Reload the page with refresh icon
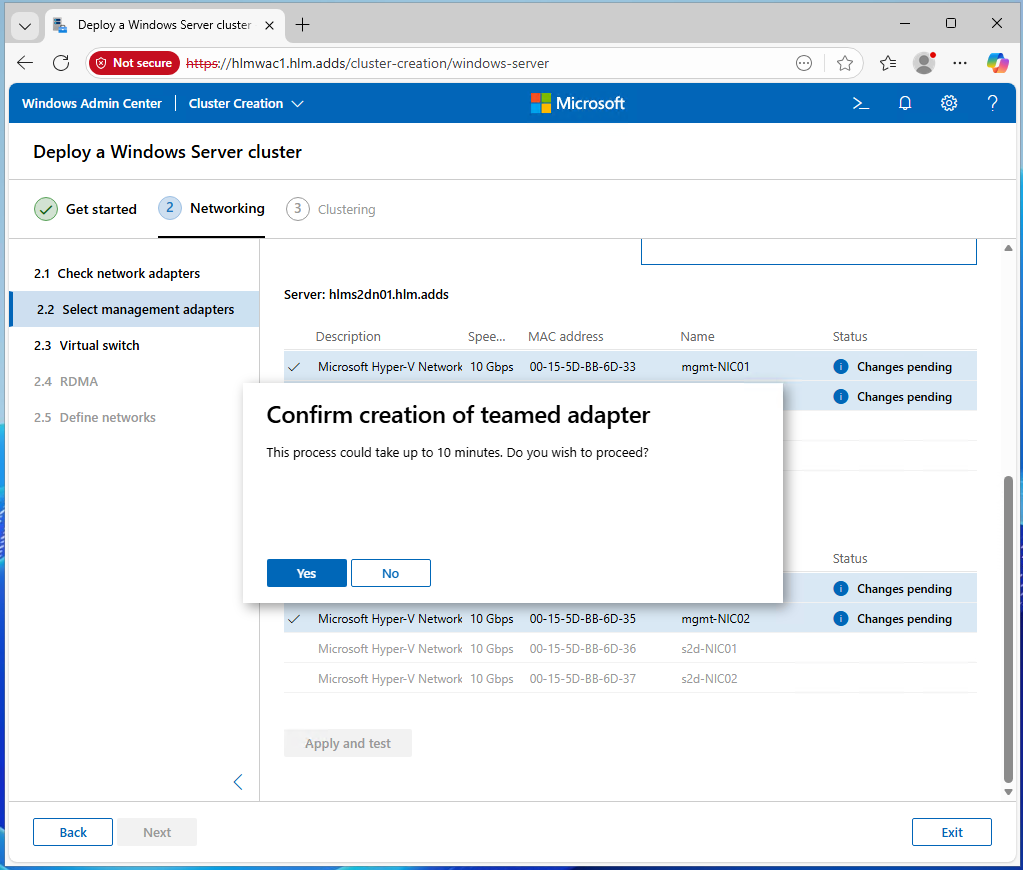Image resolution: width=1023 pixels, height=870 pixels. click(x=61, y=63)
